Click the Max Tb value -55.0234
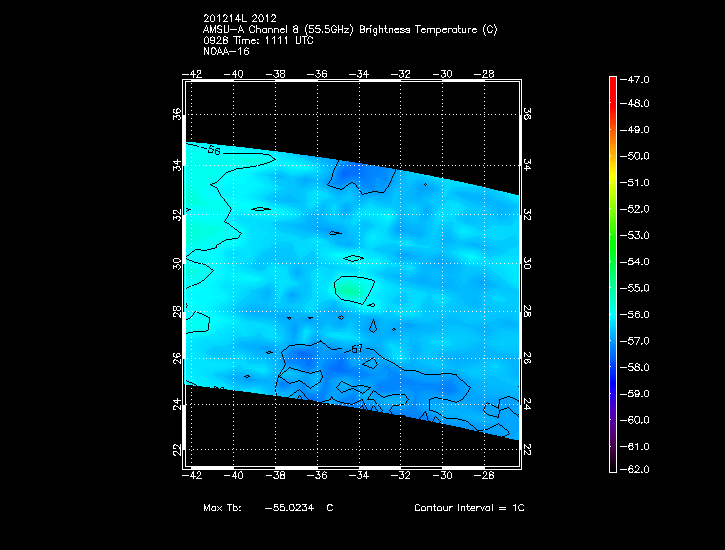Viewport: 725px width, 550px height. (291, 508)
